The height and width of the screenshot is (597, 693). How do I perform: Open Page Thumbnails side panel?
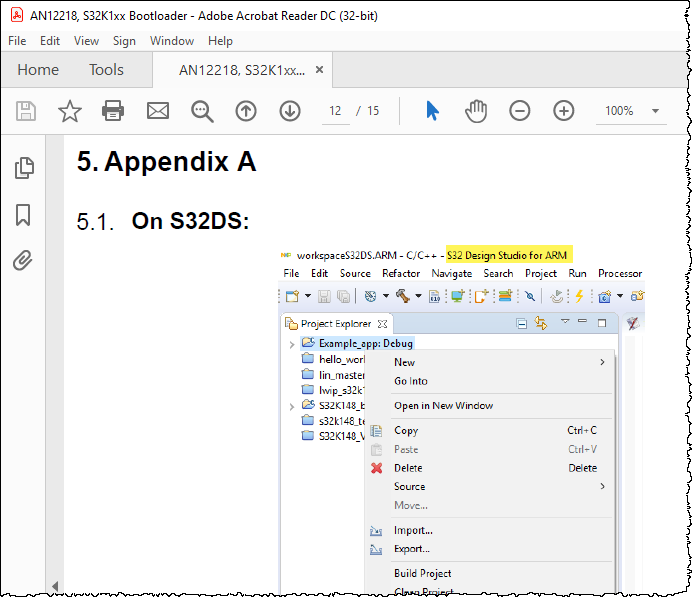(24, 168)
